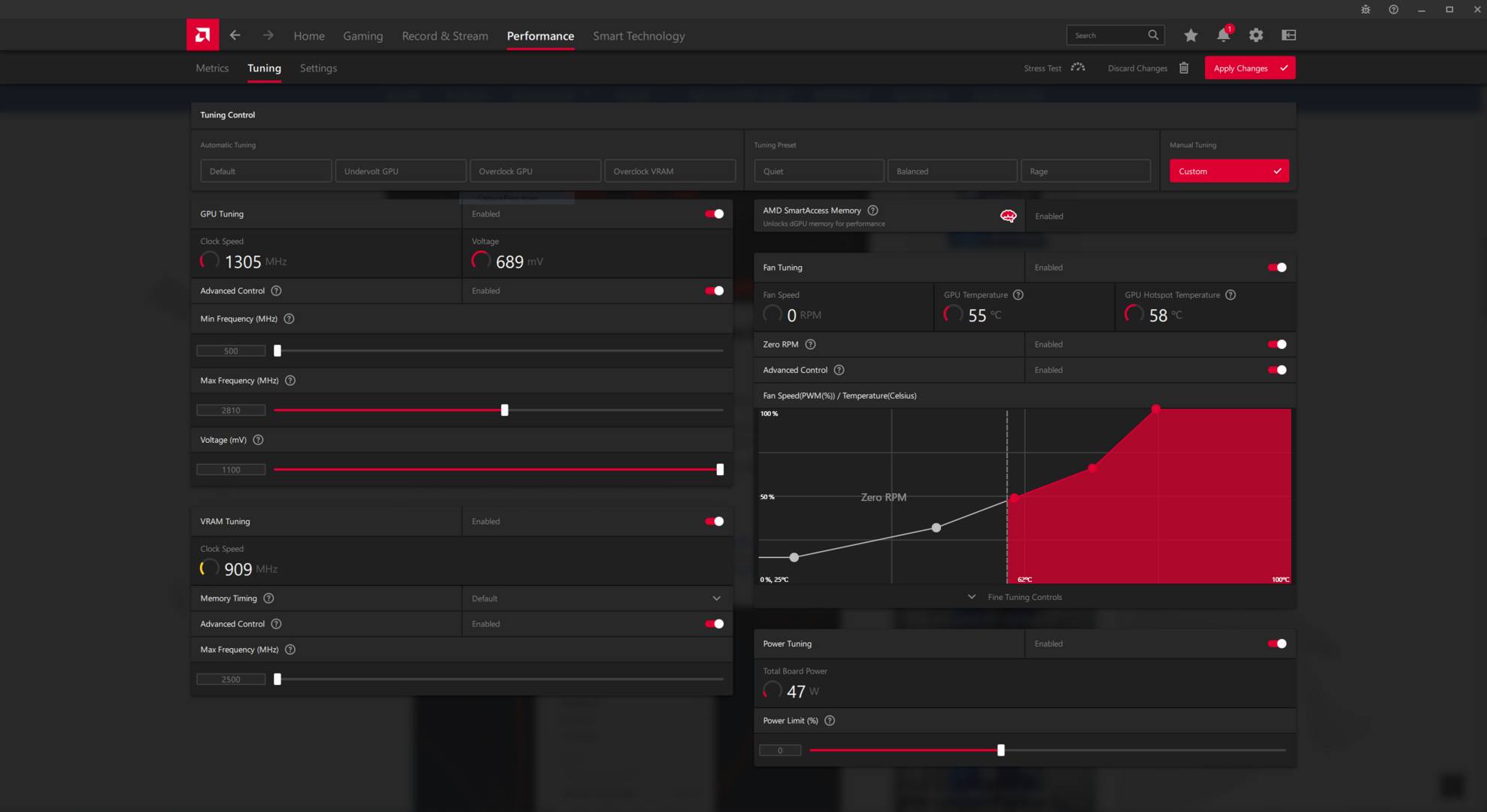
Task: Click Apply Changes button
Action: (1250, 68)
